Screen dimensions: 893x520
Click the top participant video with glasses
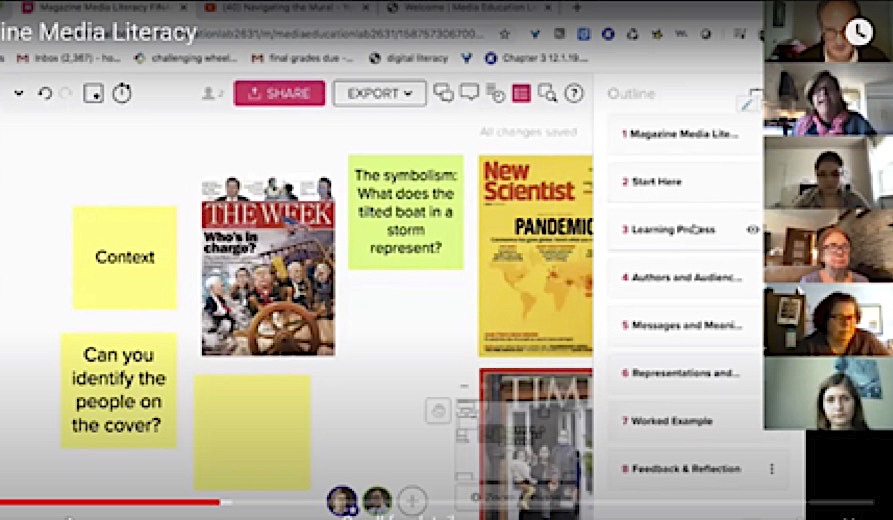(x=828, y=31)
